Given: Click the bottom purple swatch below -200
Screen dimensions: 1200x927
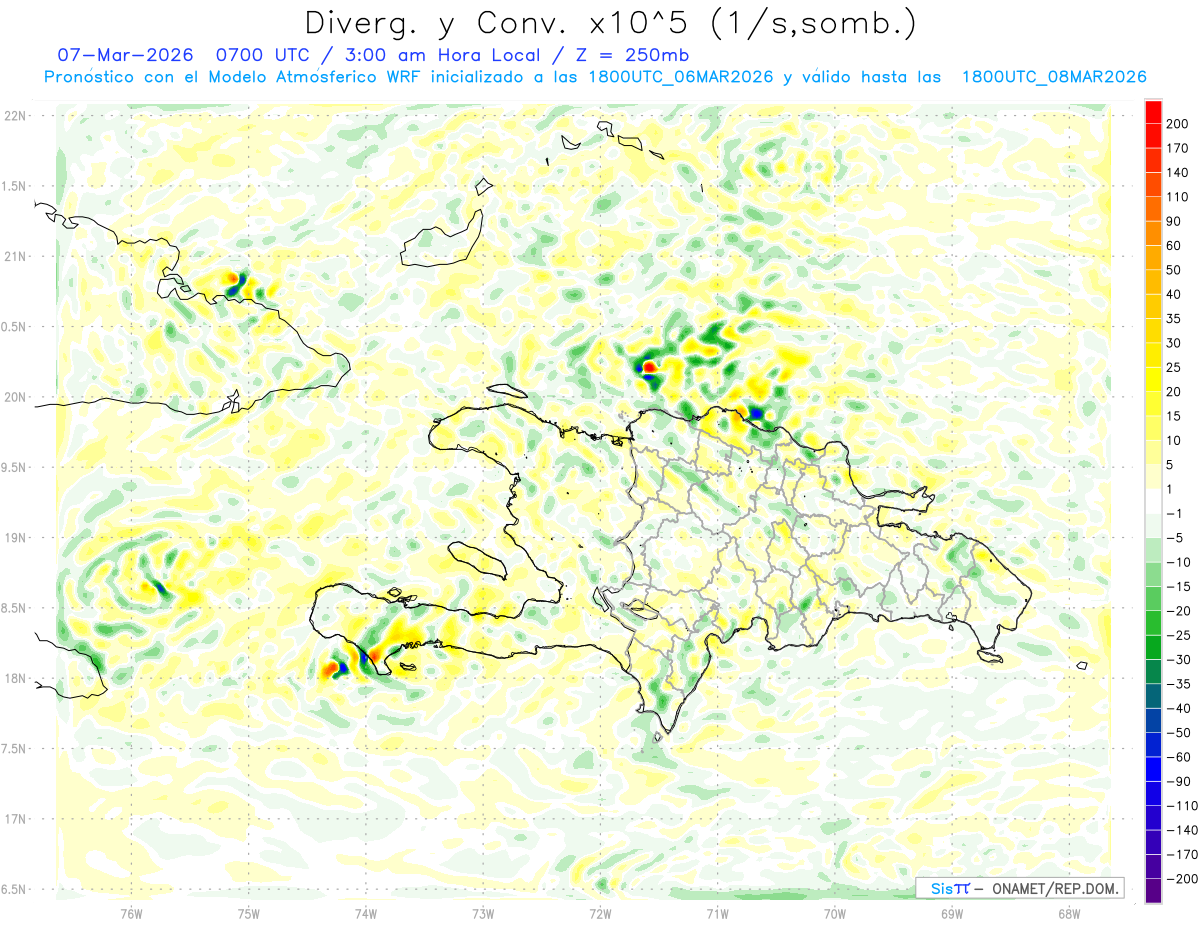Looking at the screenshot, I should click(x=1153, y=892).
